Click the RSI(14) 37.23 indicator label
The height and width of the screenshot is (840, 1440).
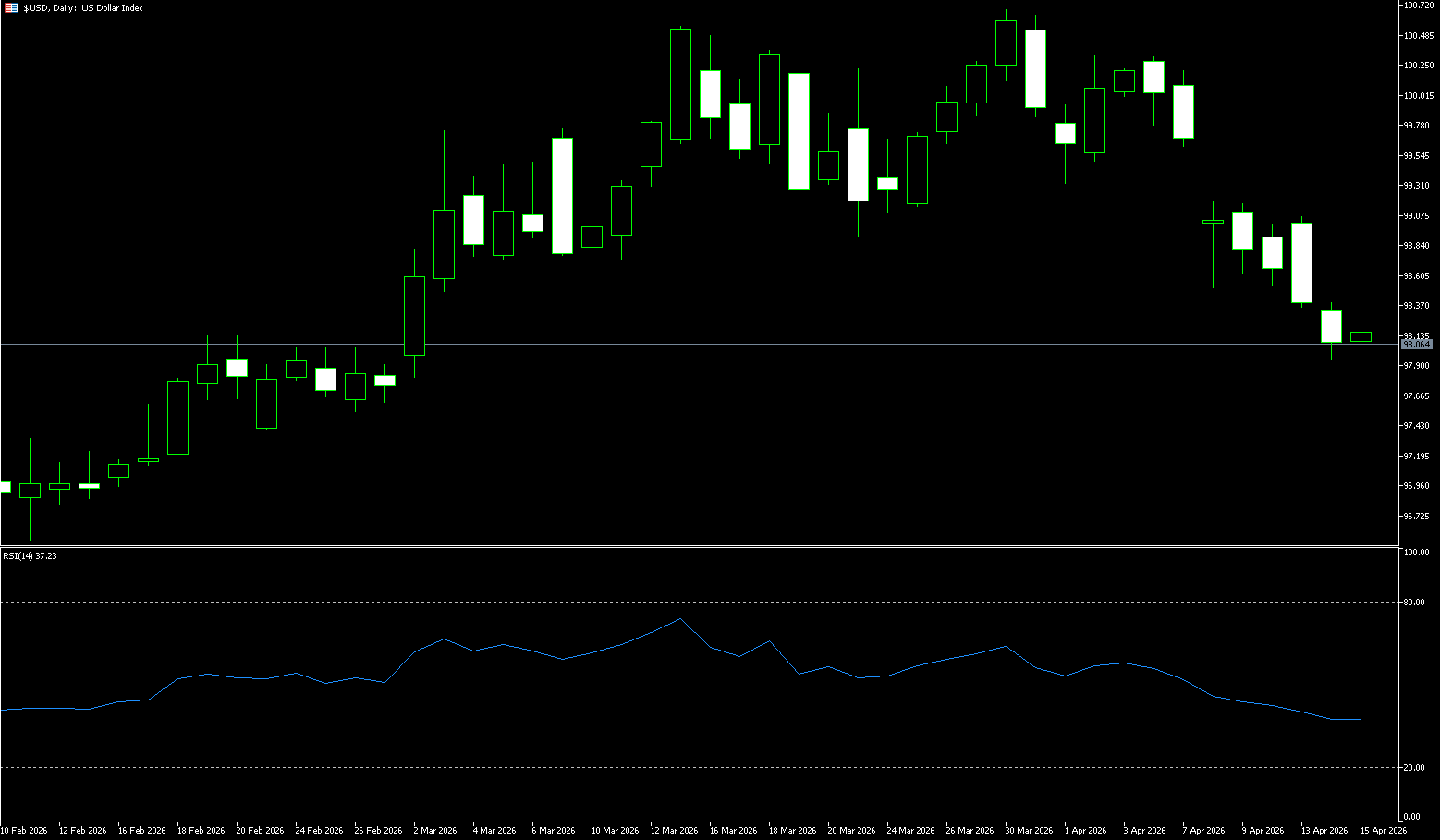click(x=30, y=555)
